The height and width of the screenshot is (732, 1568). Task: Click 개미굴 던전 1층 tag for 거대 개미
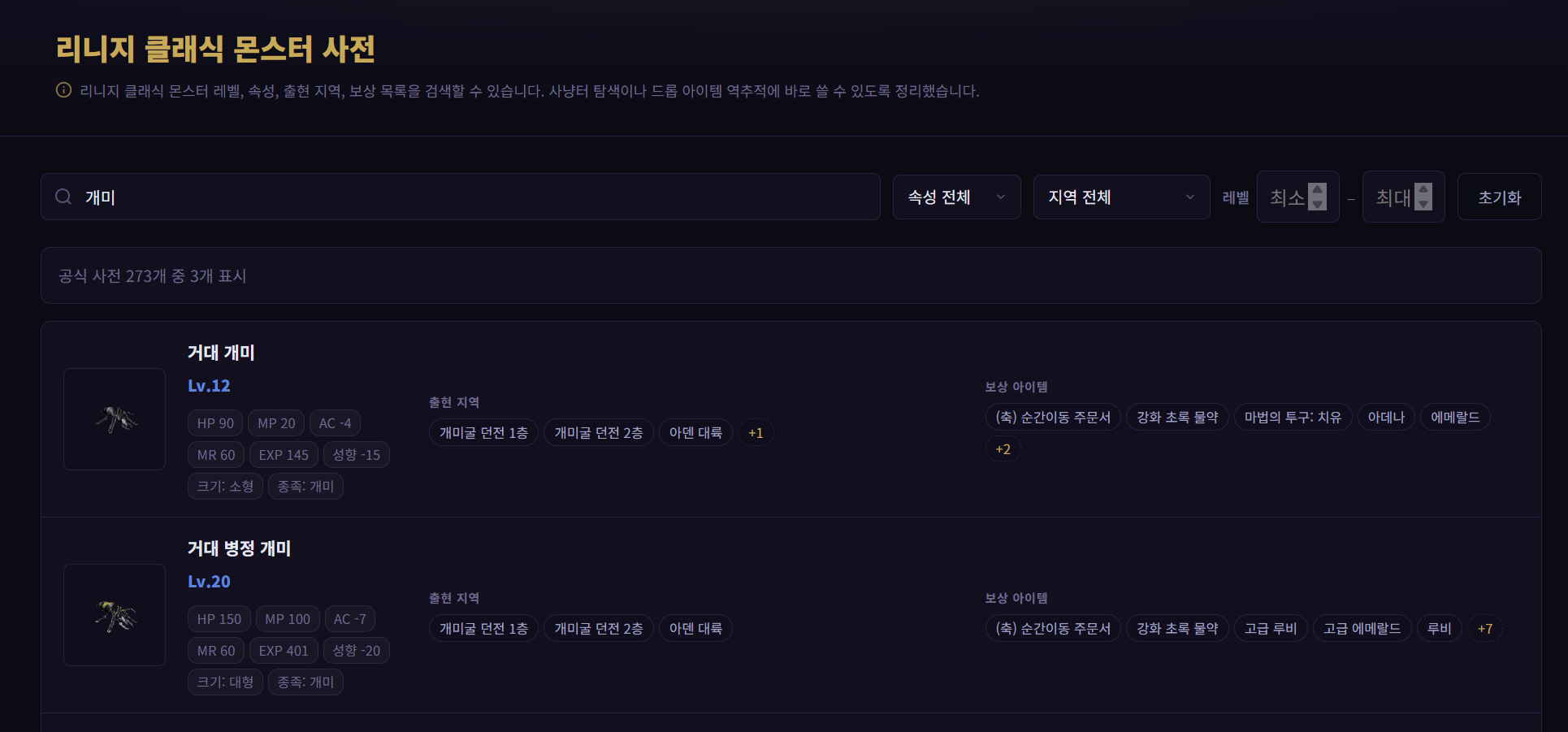(483, 433)
